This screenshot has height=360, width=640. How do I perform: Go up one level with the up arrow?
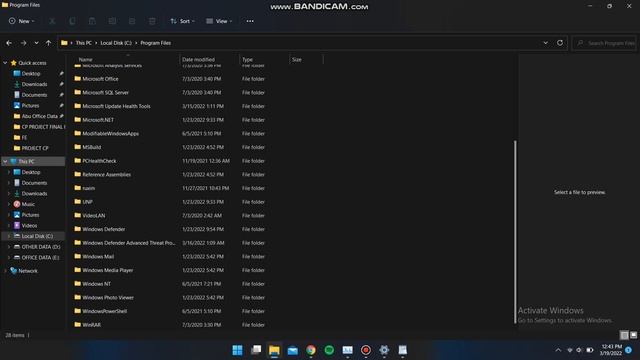pyautogui.click(x=49, y=43)
